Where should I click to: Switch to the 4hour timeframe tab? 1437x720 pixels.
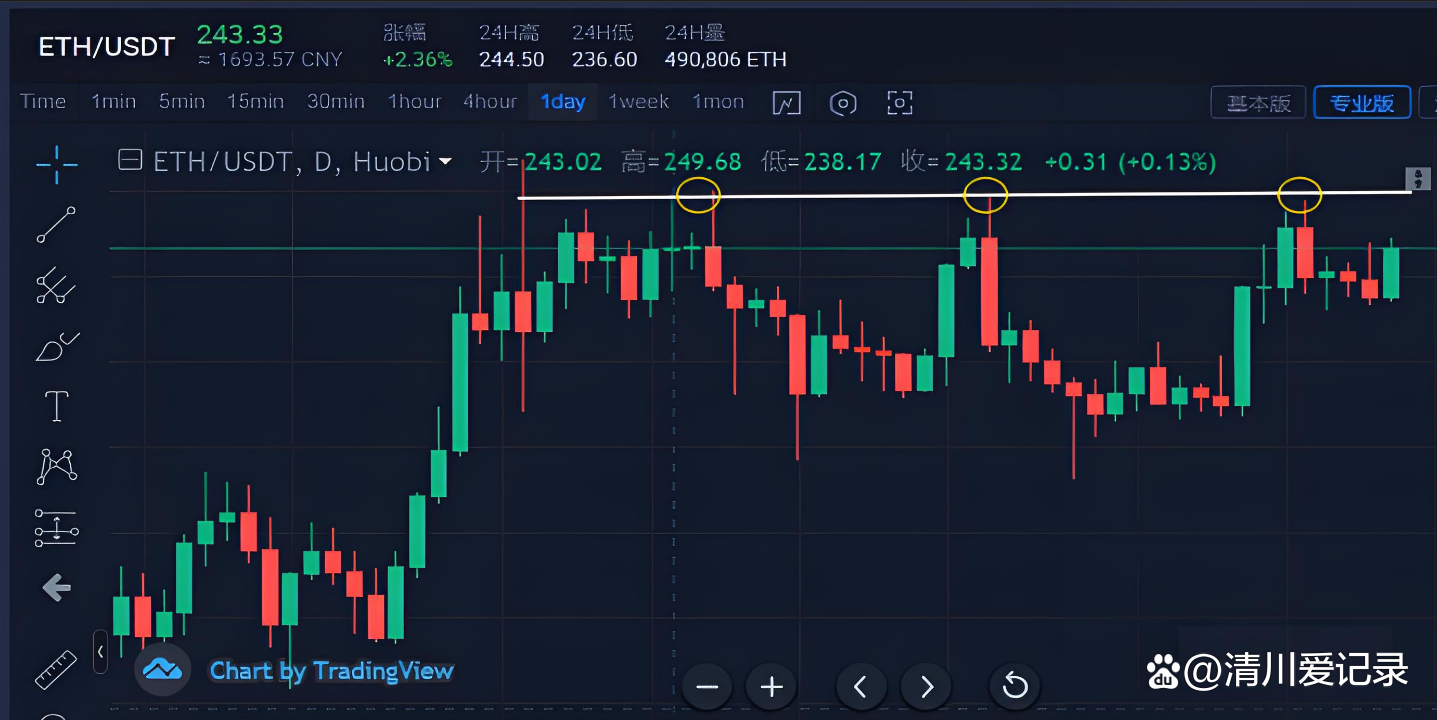pos(489,101)
